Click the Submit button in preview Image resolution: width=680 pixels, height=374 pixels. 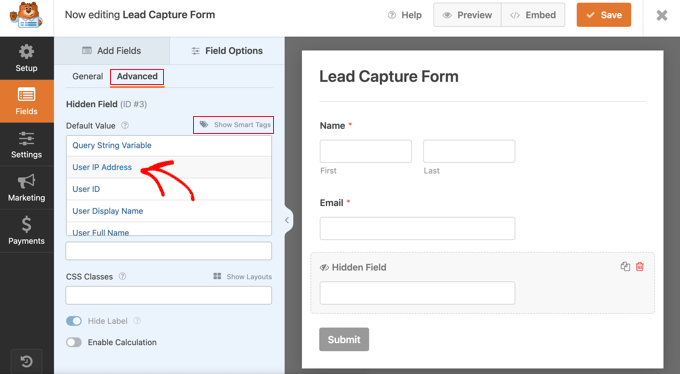pos(344,339)
